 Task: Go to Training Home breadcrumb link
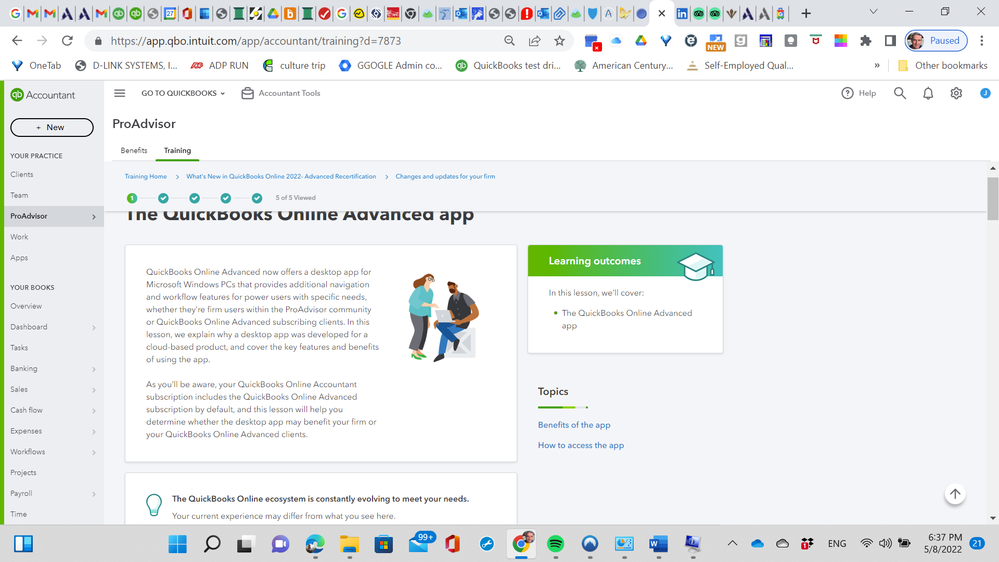coord(146,177)
